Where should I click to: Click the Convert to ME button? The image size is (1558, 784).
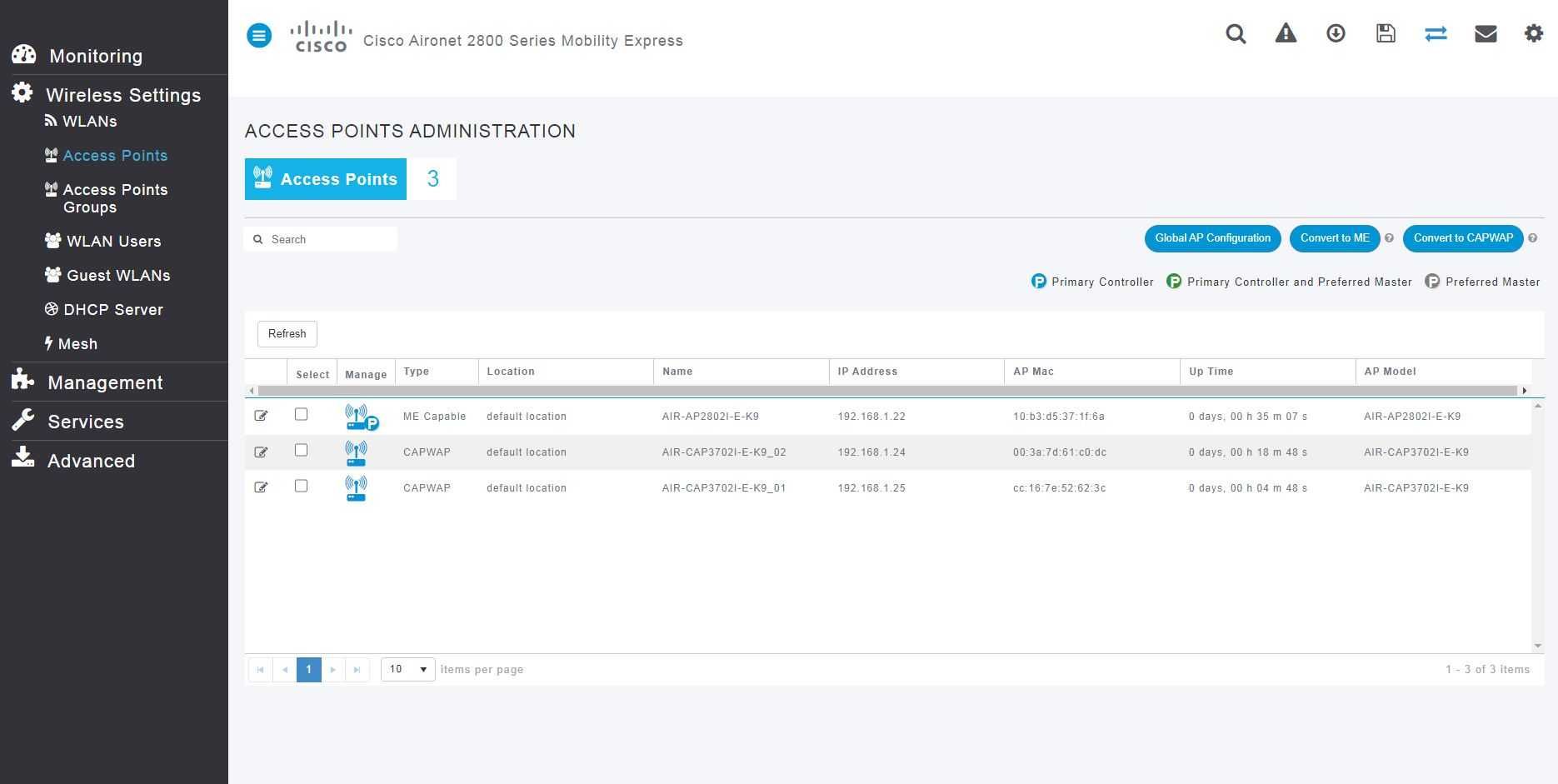[x=1335, y=238]
